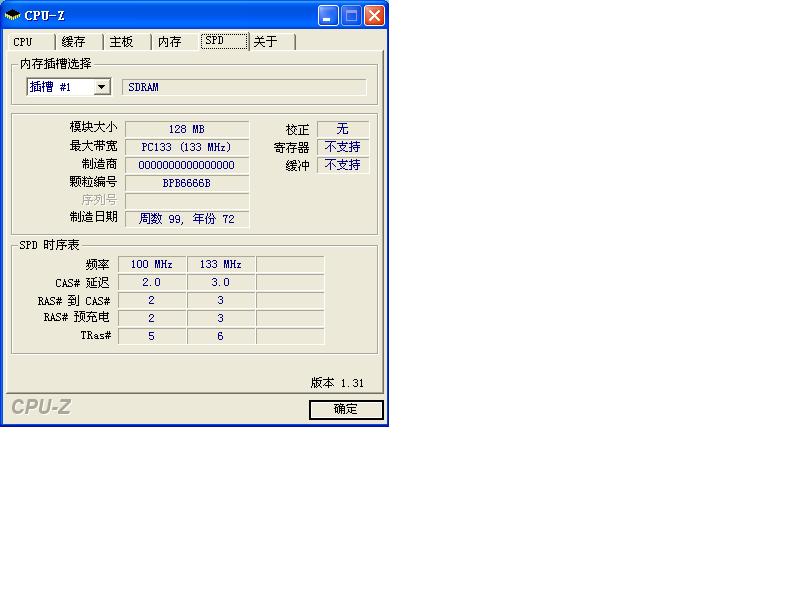Click the PC133 (133 MHz) bandwidth value
800x600 pixels.
pyautogui.click(x=187, y=147)
